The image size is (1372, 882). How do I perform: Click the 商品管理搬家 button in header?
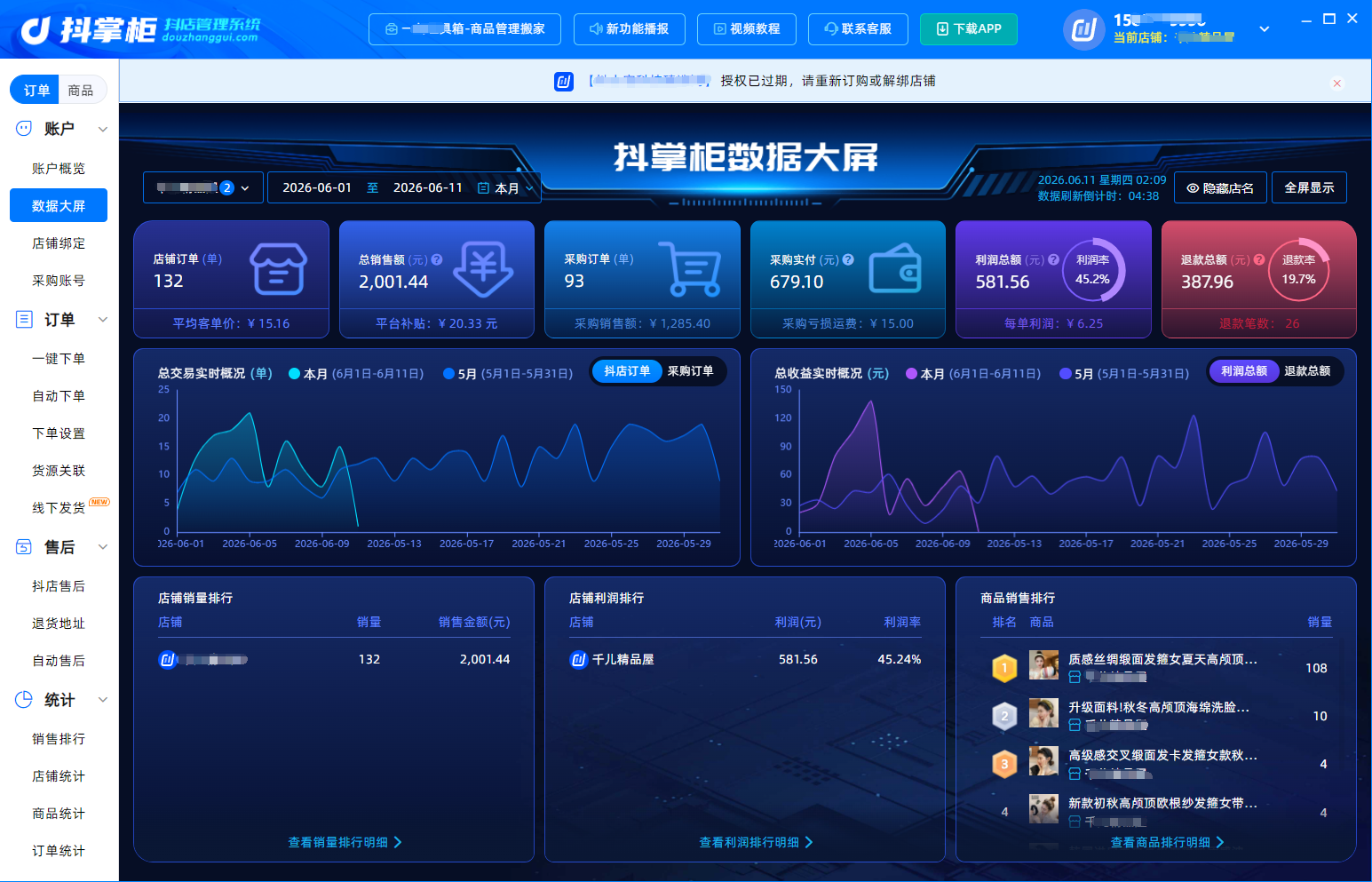pos(464,29)
